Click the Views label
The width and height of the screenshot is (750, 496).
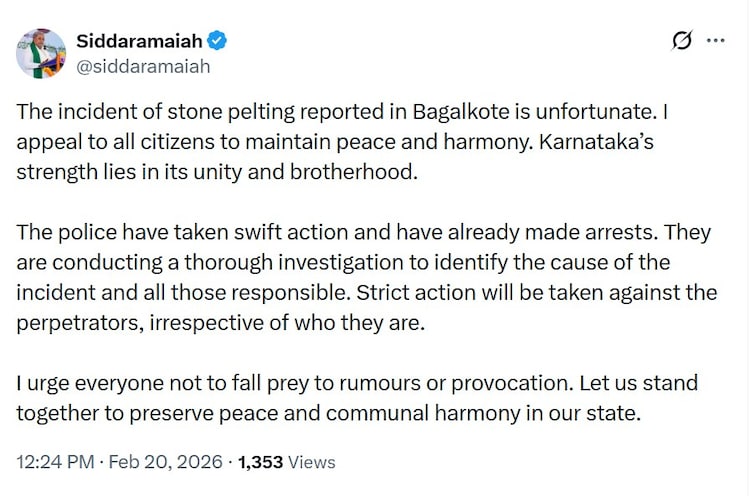pos(312,463)
